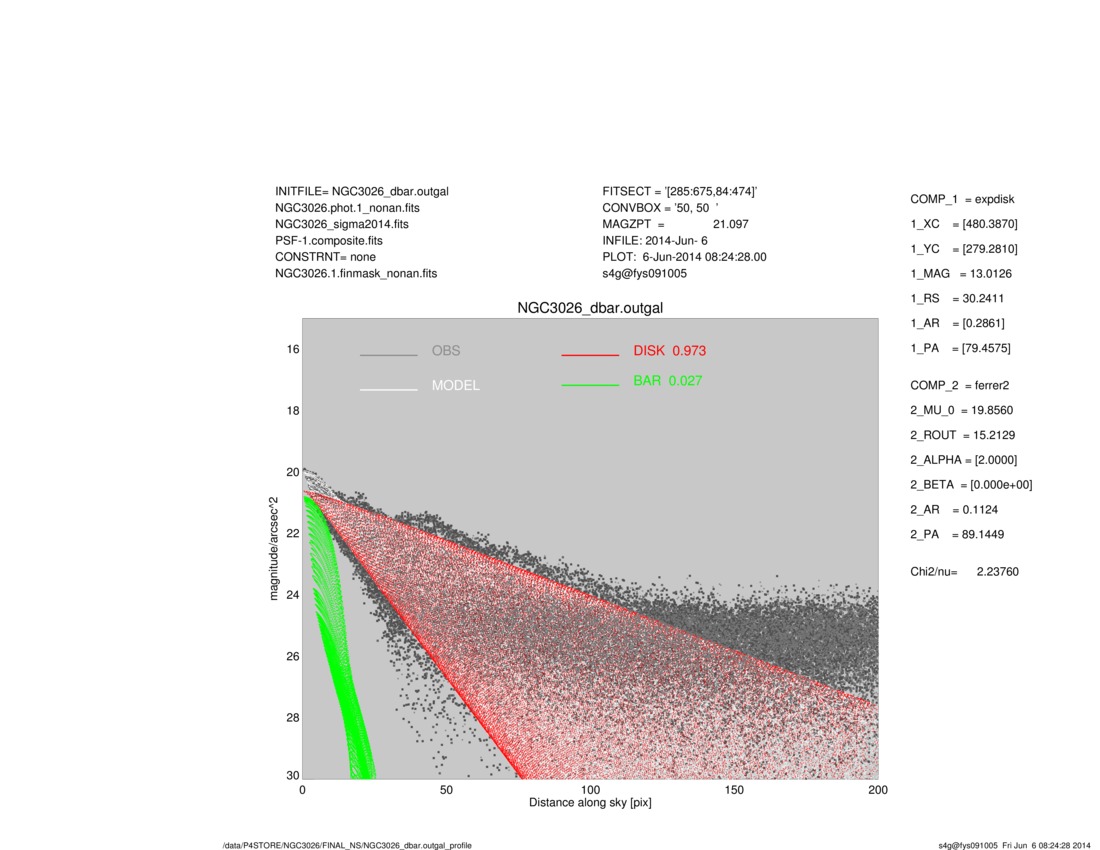
Task: Click the x-axis tick label 100
Action: tap(590, 790)
